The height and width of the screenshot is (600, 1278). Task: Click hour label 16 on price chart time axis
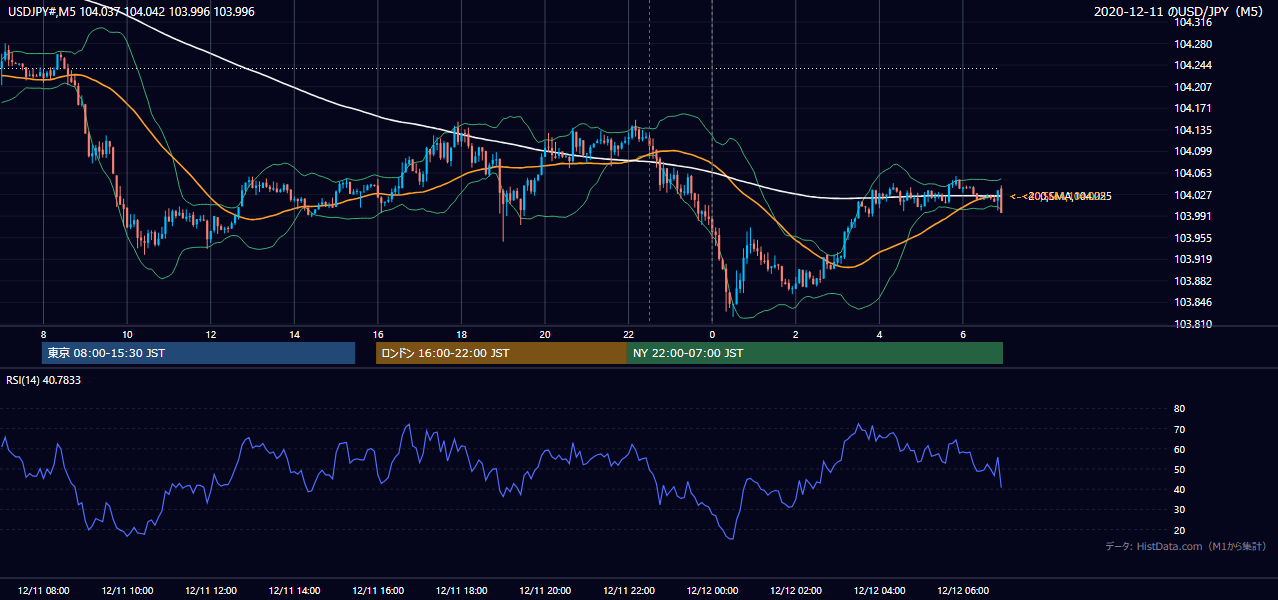[x=377, y=334]
